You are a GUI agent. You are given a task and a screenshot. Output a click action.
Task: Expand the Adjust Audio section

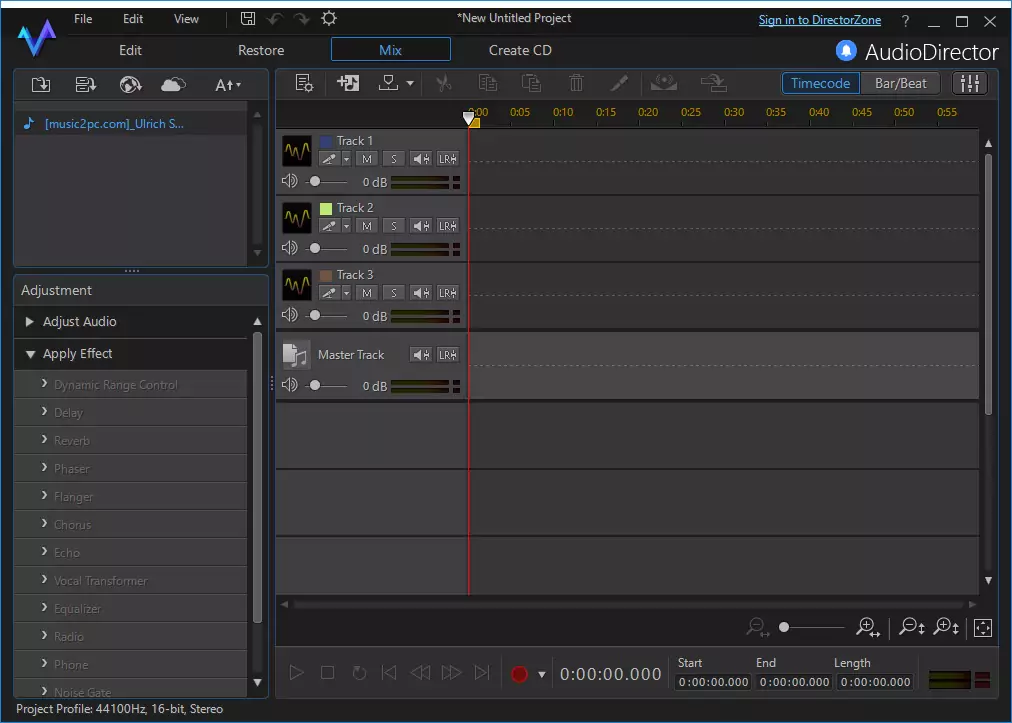[x=30, y=321]
